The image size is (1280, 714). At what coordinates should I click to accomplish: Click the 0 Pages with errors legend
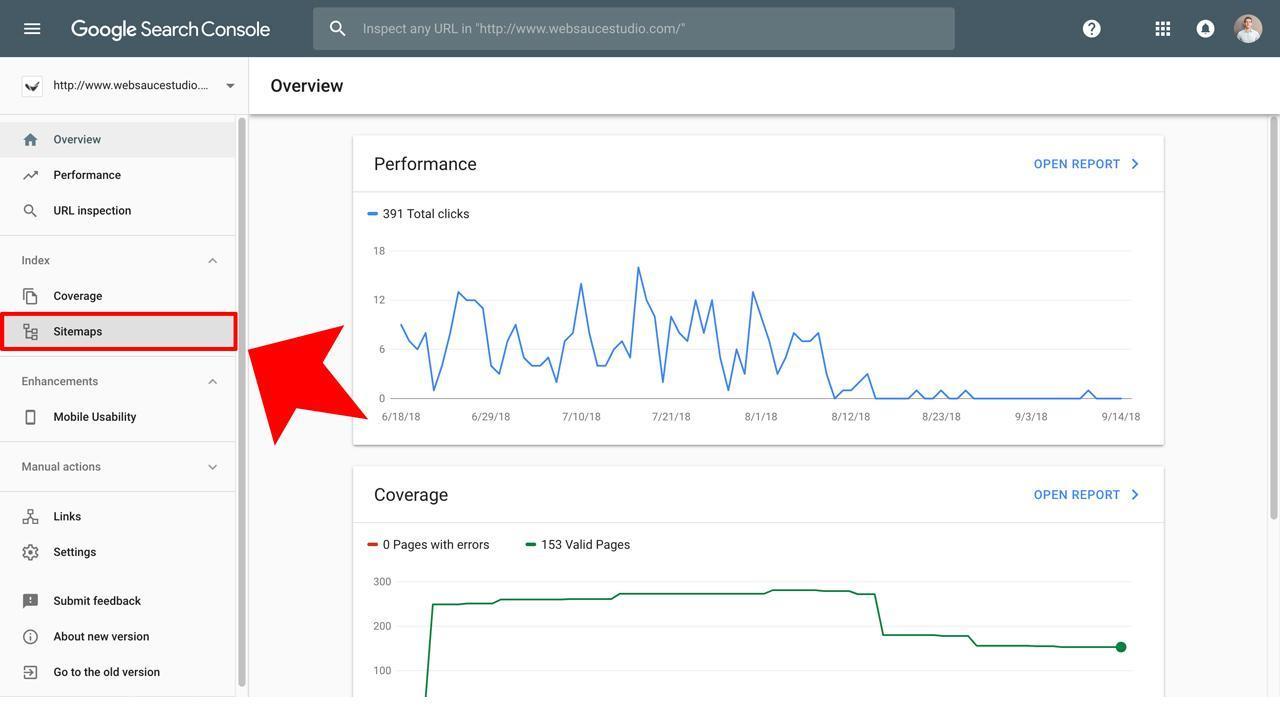[428, 545]
